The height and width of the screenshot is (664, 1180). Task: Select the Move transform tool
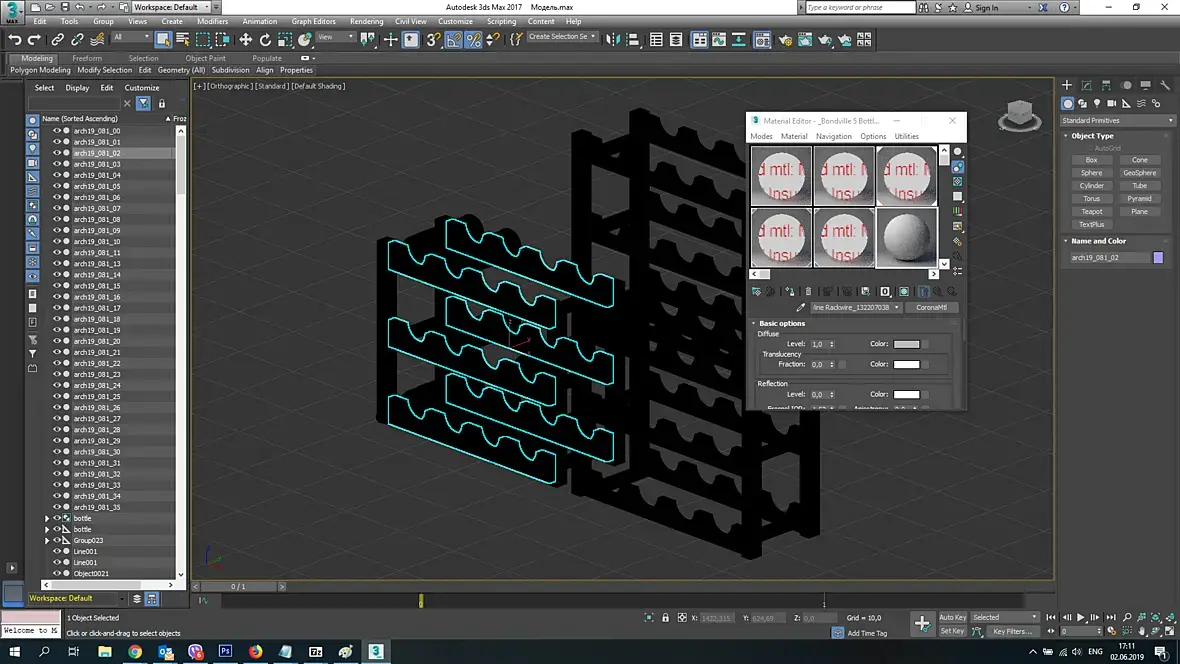(x=245, y=40)
